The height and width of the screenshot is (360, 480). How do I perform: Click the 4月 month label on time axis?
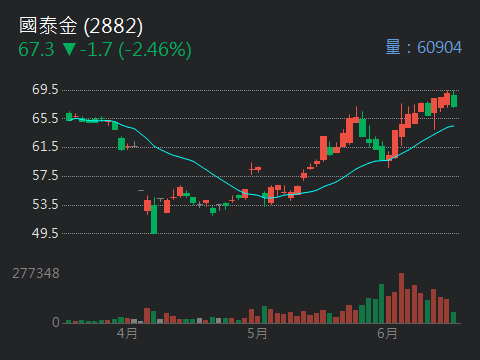(127, 333)
